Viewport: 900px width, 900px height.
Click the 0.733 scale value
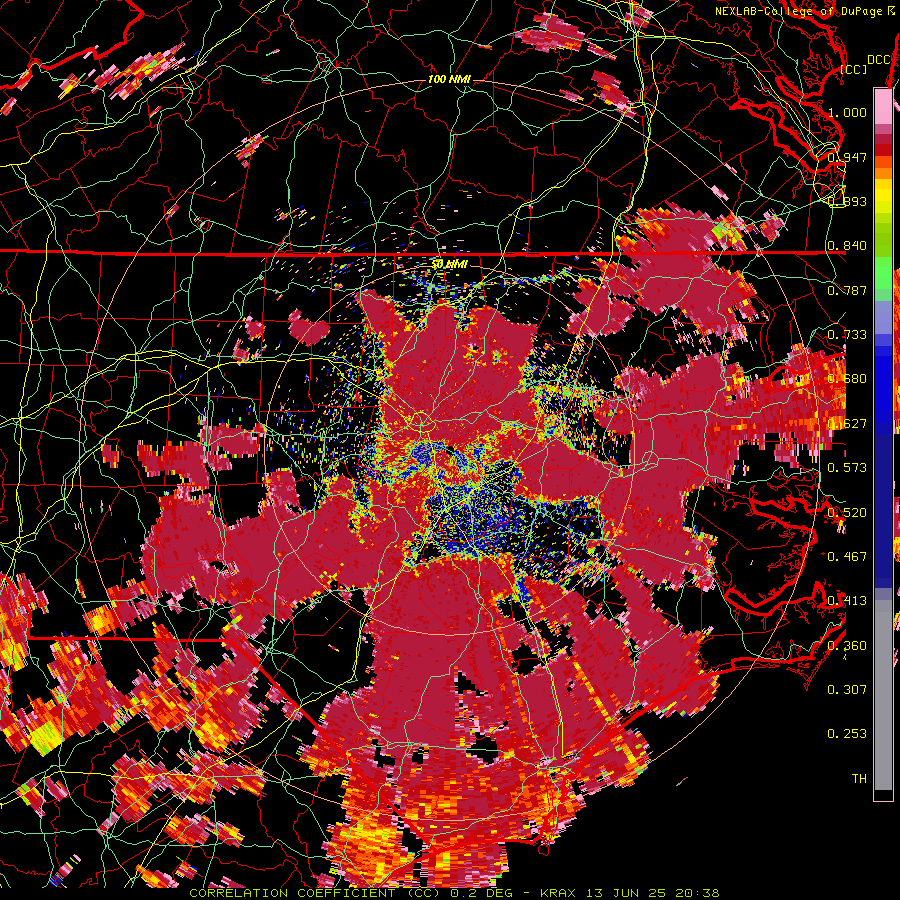pos(847,335)
